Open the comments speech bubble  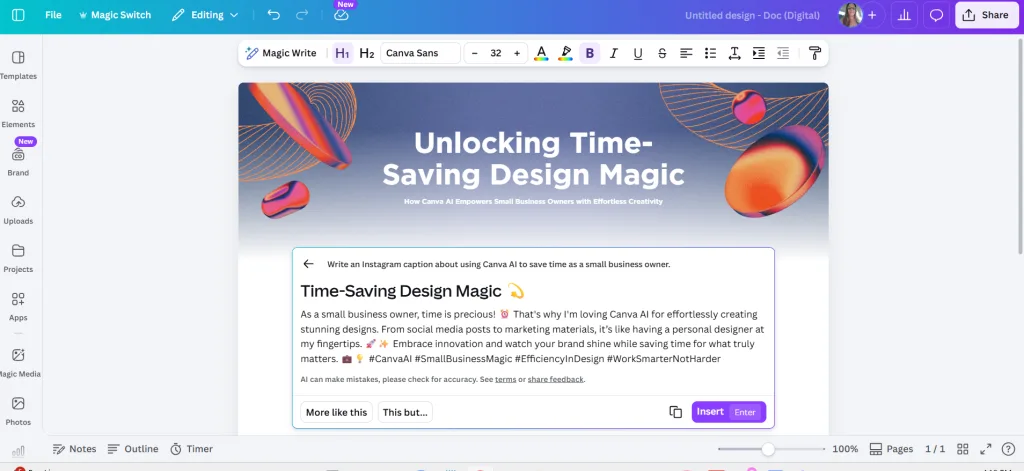coord(936,15)
